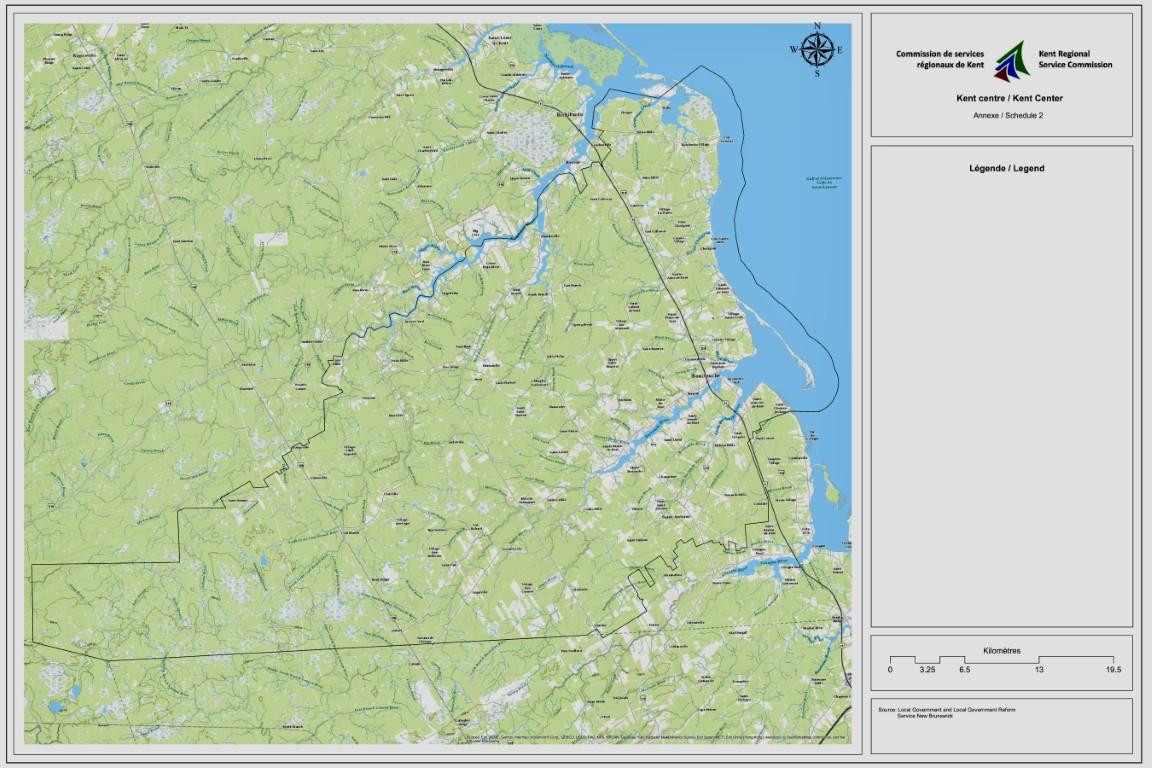Click the Route 11 highway shield near Richibucto
Viewport: 1152px width, 768px height.
tap(540, 103)
